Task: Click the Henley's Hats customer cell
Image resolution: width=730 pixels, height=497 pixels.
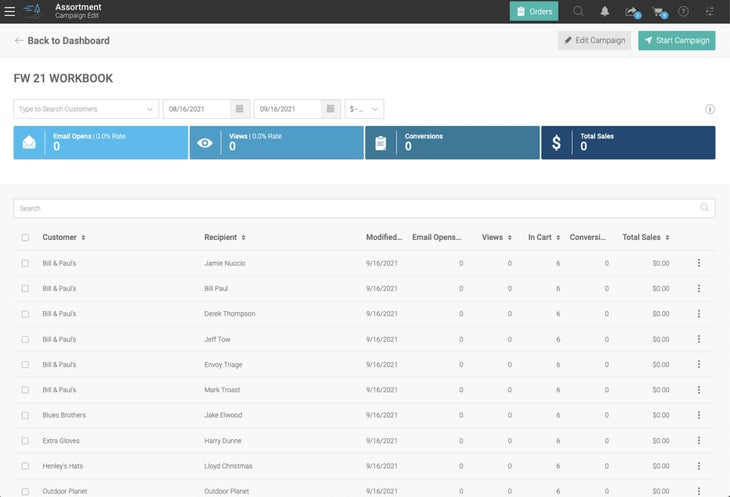Action: [63, 466]
